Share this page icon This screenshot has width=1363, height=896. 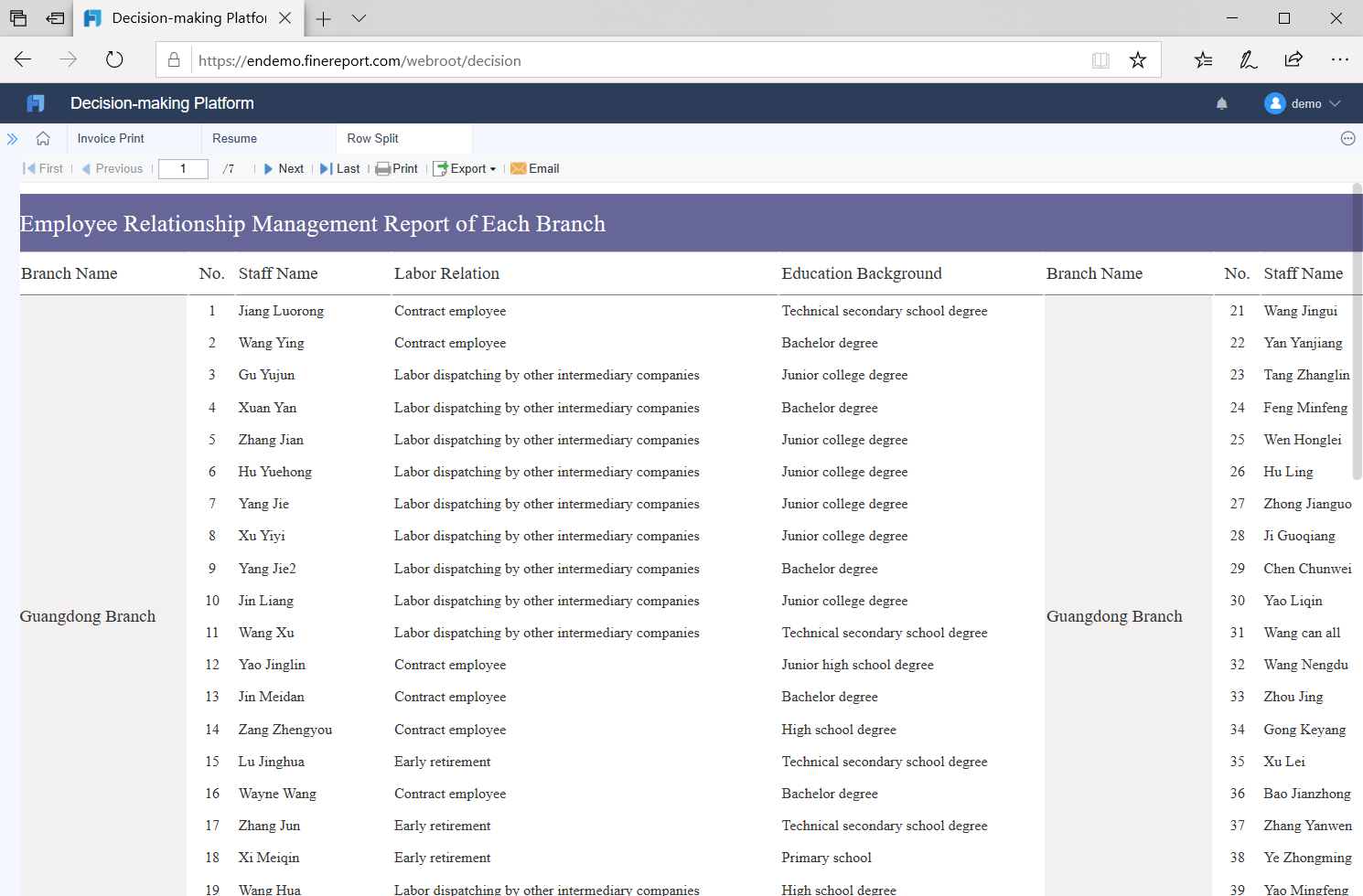click(x=1293, y=60)
